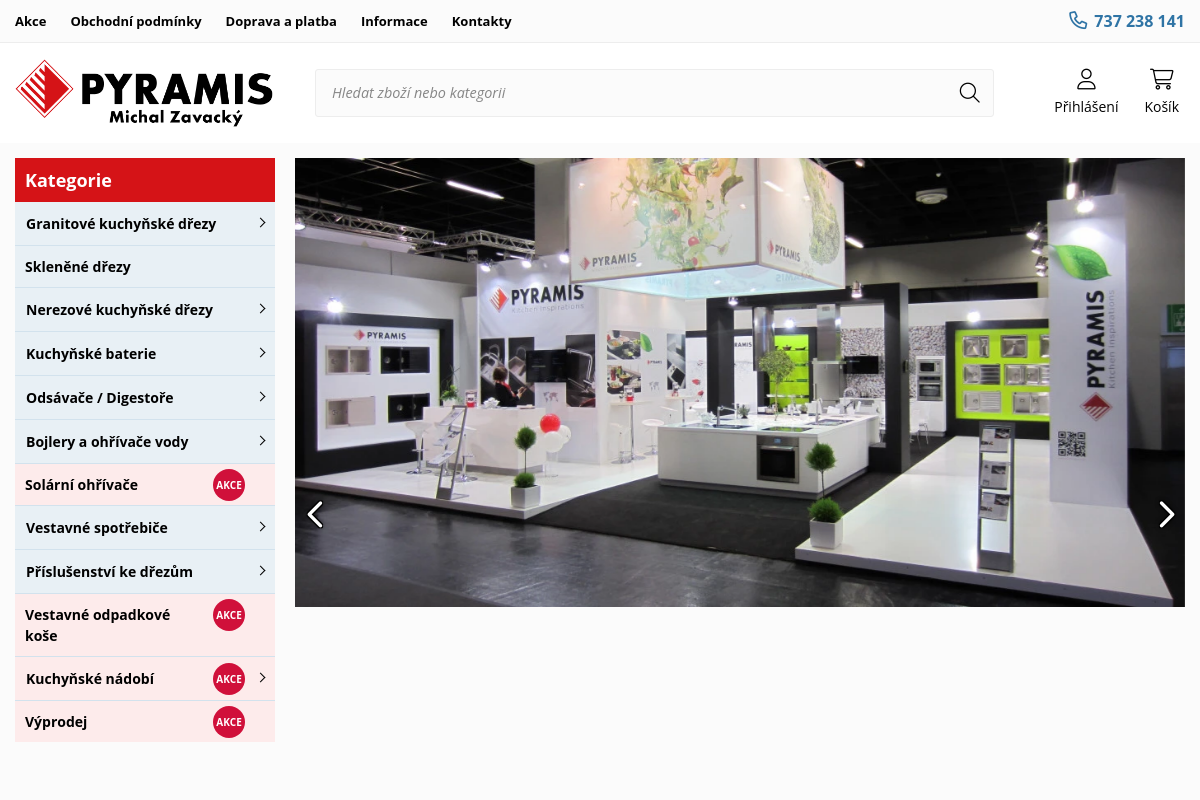Open the Košík shopping cart icon
This screenshot has width=1200, height=800.
coord(1161,79)
